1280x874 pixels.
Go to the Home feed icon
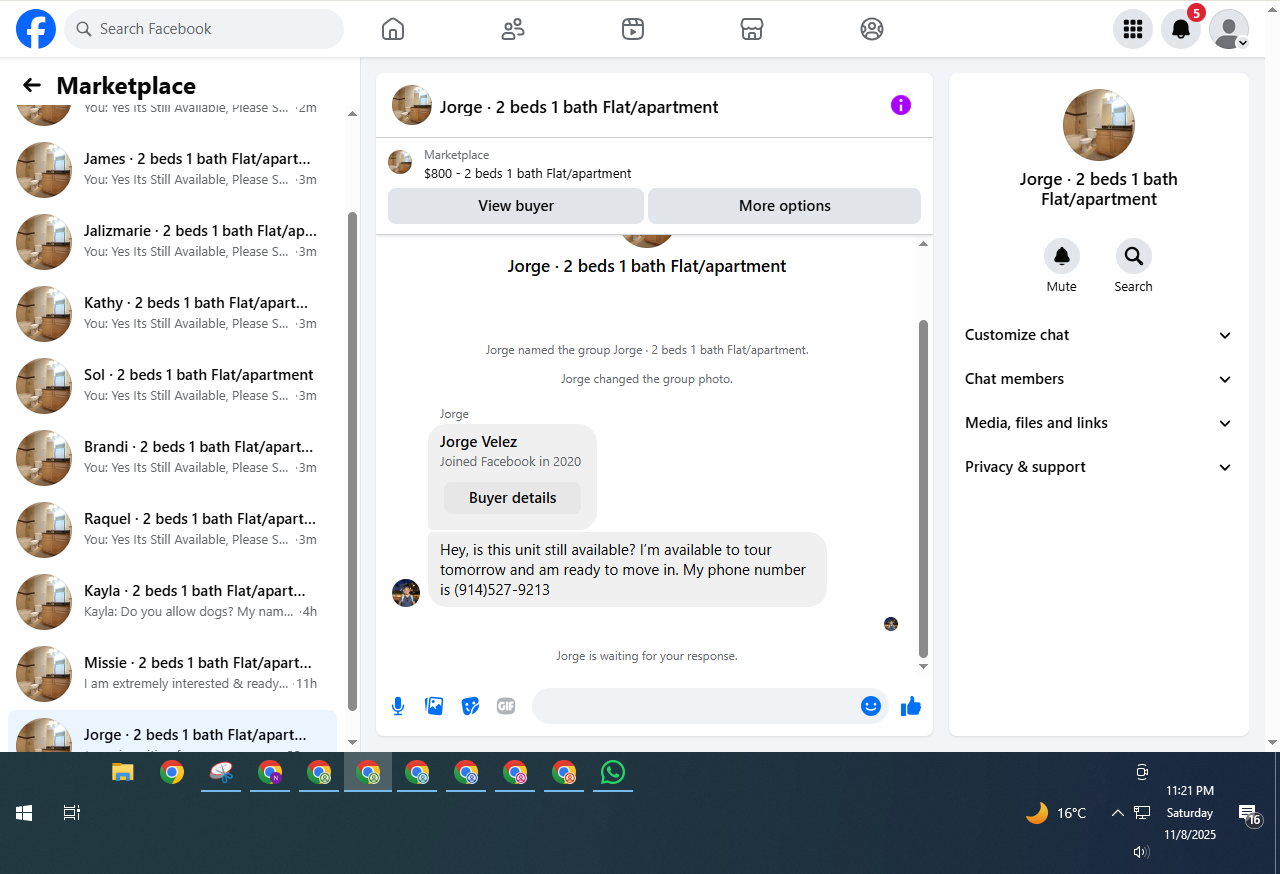coord(393,29)
